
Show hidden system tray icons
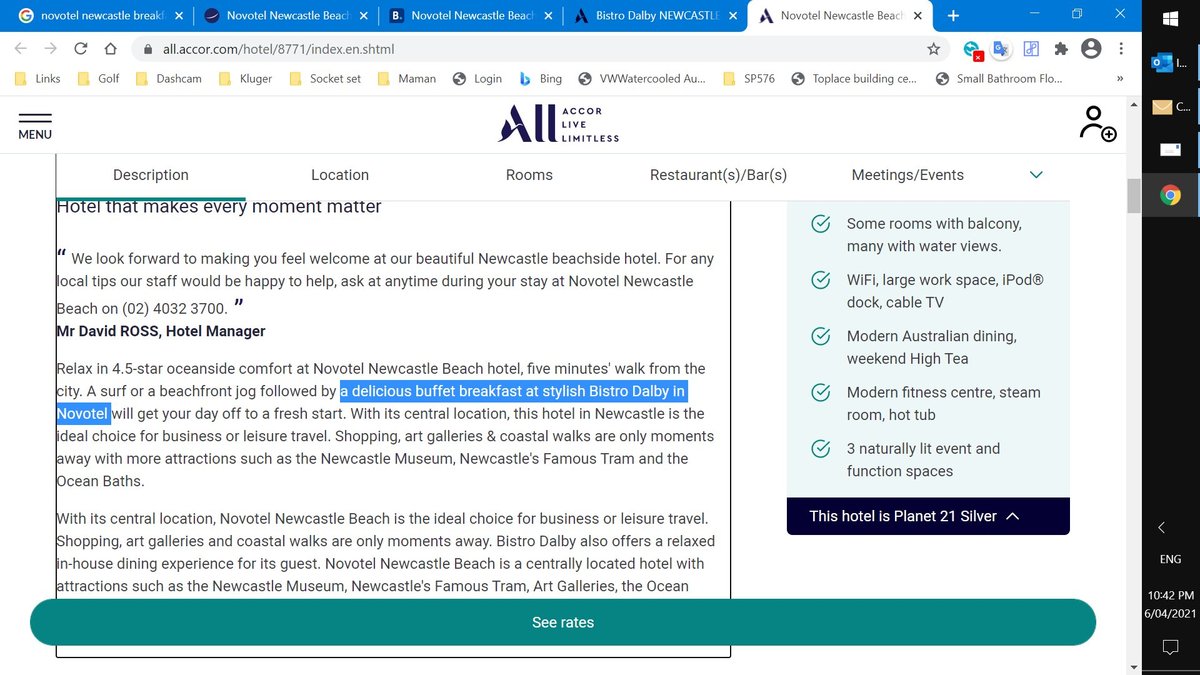coord(1161,527)
